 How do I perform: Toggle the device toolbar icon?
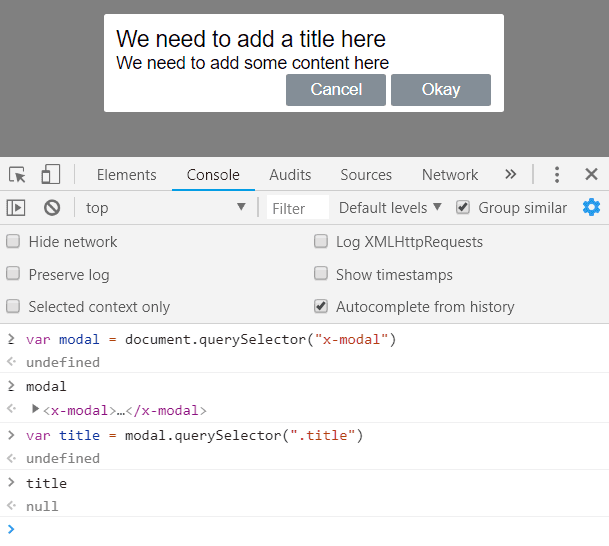(50, 175)
